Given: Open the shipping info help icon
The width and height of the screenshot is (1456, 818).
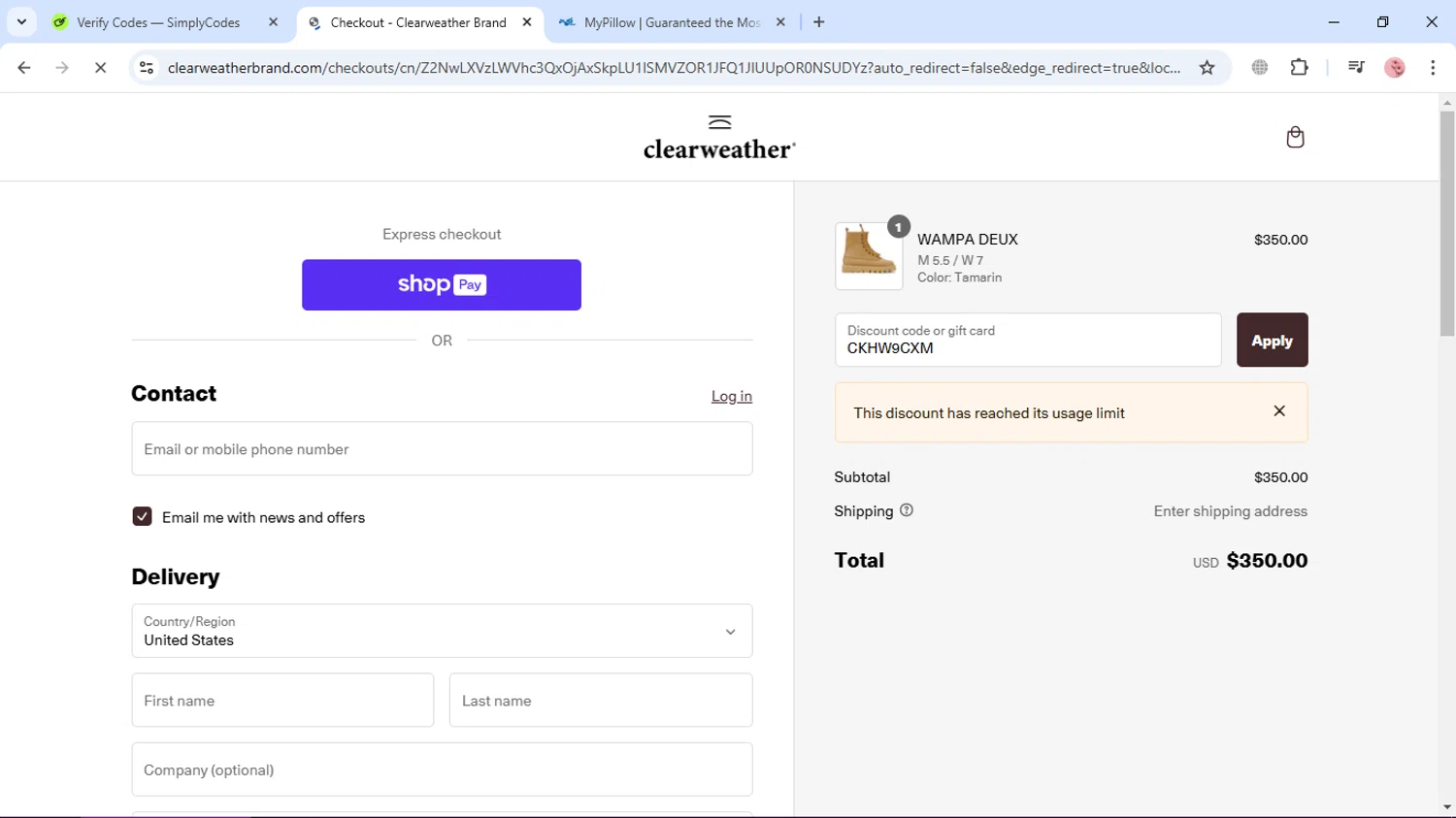Looking at the screenshot, I should [x=907, y=510].
